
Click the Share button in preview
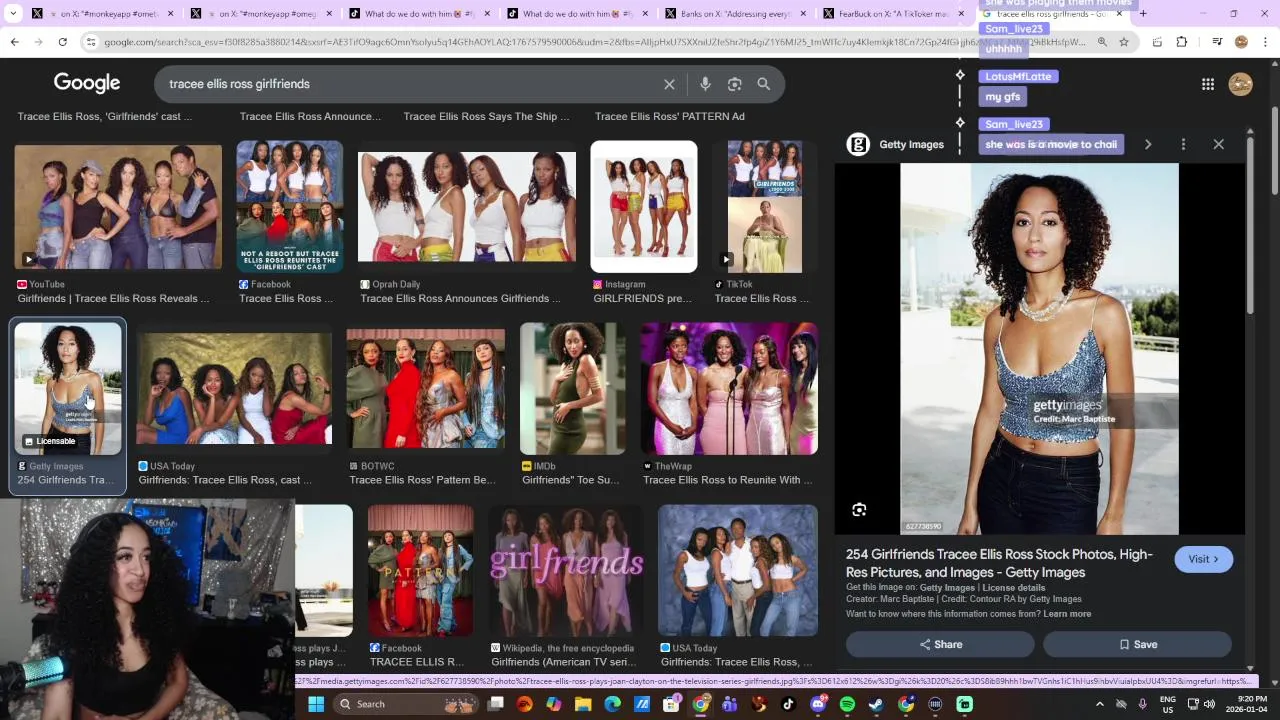click(x=940, y=645)
